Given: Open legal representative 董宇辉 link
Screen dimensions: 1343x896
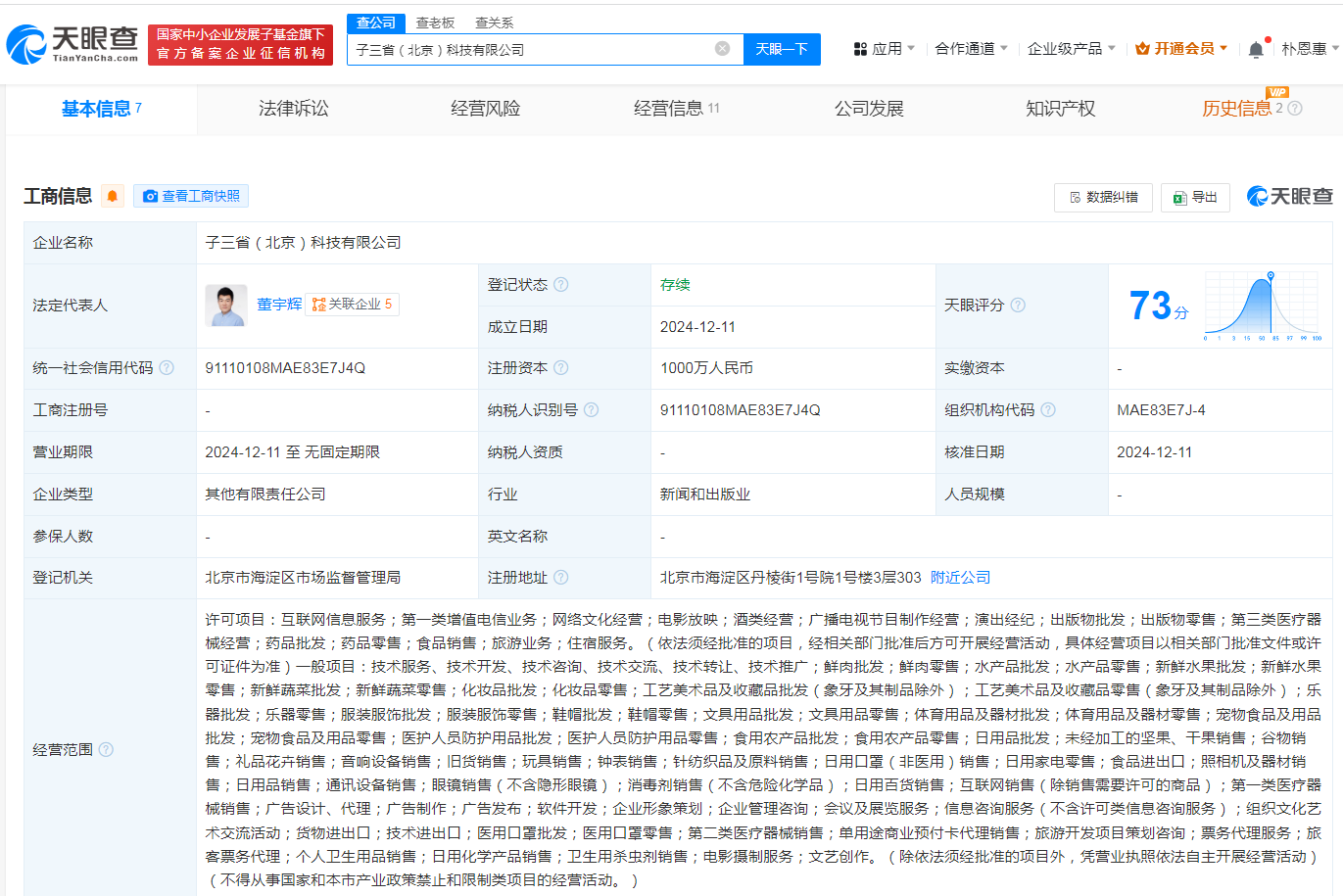Looking at the screenshot, I should pyautogui.click(x=279, y=305).
